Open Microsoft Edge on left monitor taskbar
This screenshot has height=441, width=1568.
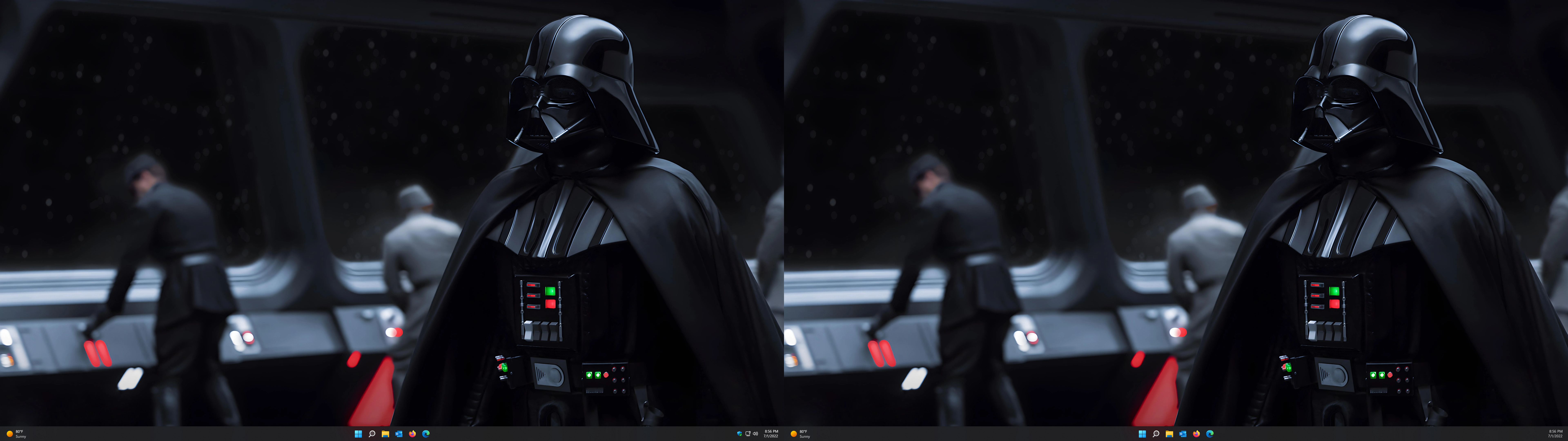[x=426, y=434]
